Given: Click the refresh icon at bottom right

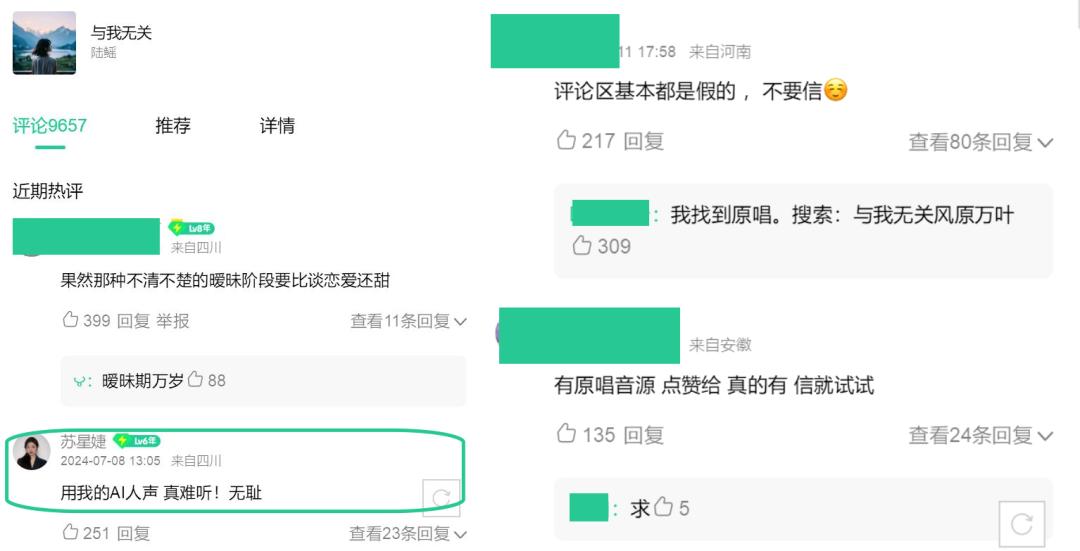Looking at the screenshot, I should coord(1021,524).
